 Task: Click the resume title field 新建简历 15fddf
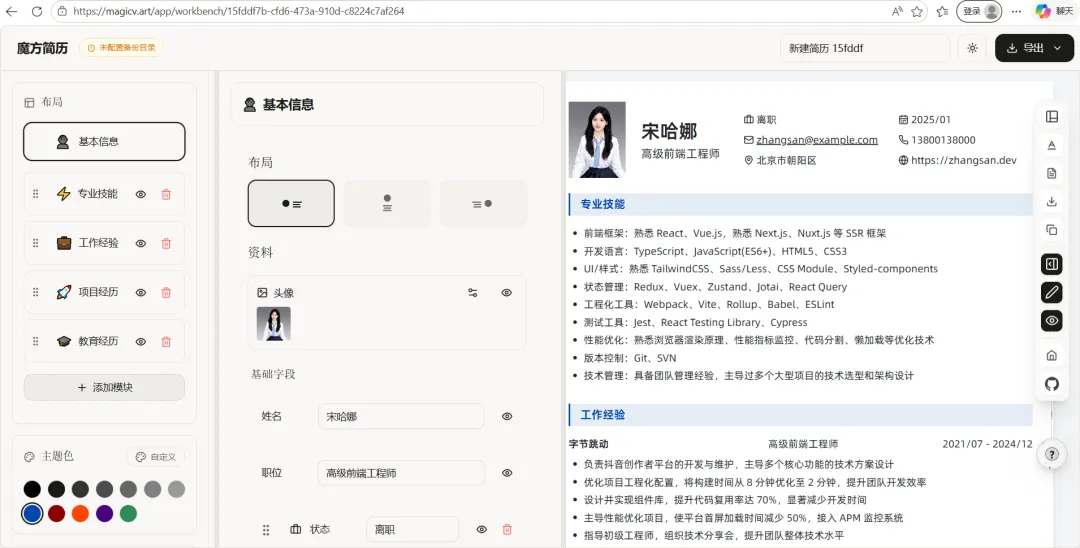(x=865, y=48)
